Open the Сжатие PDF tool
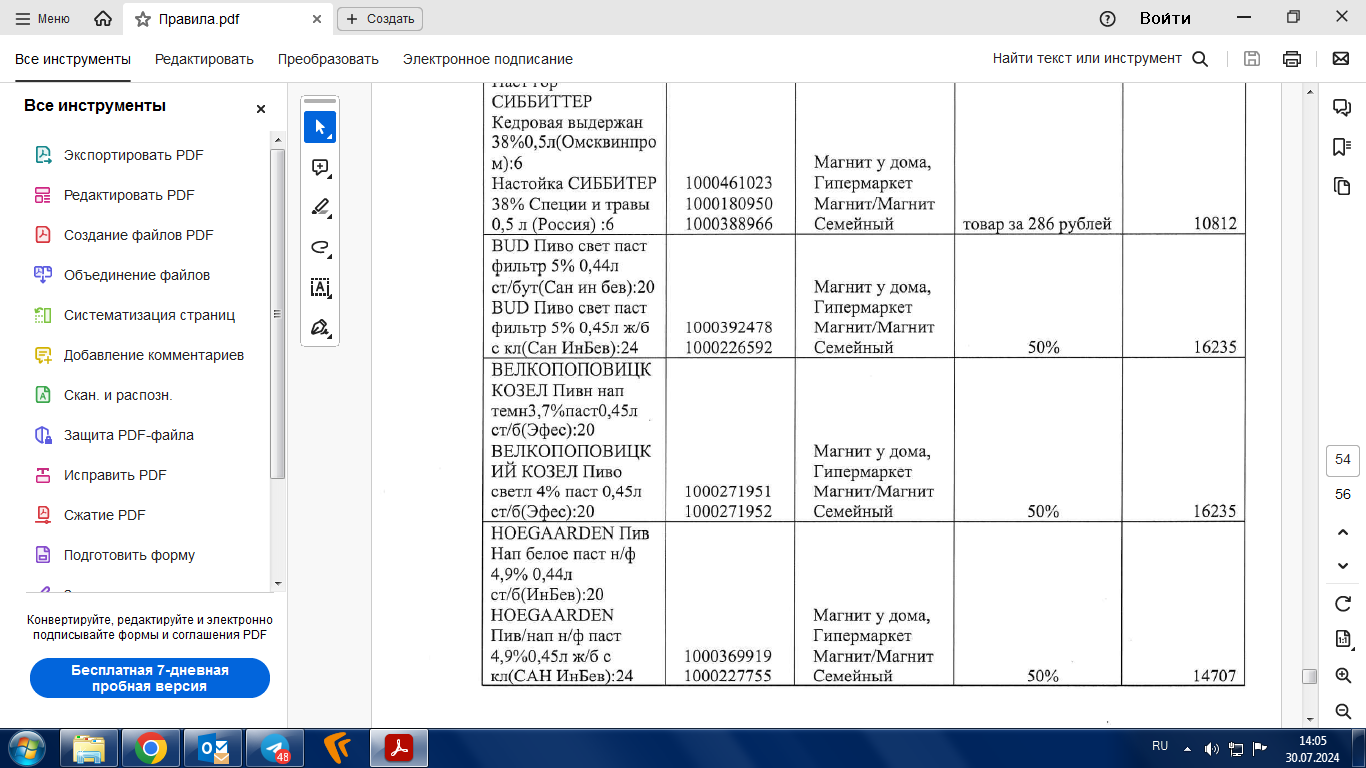 coord(105,515)
